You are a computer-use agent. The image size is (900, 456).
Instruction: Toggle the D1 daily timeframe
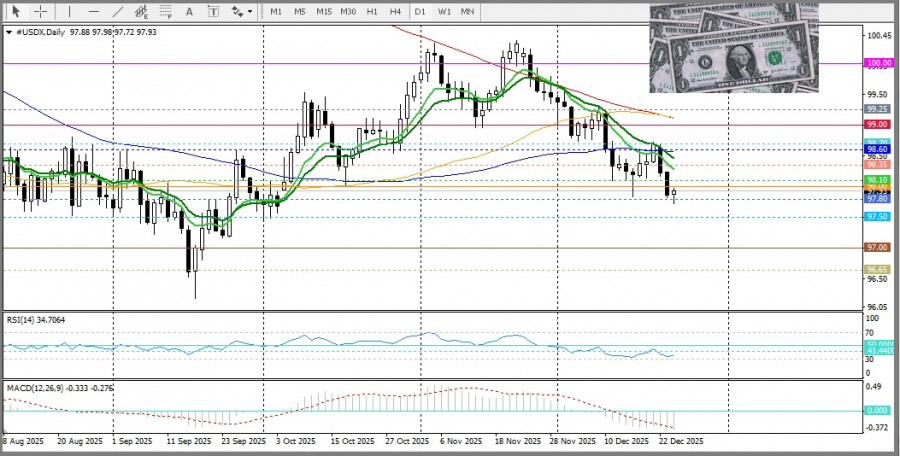click(x=420, y=11)
